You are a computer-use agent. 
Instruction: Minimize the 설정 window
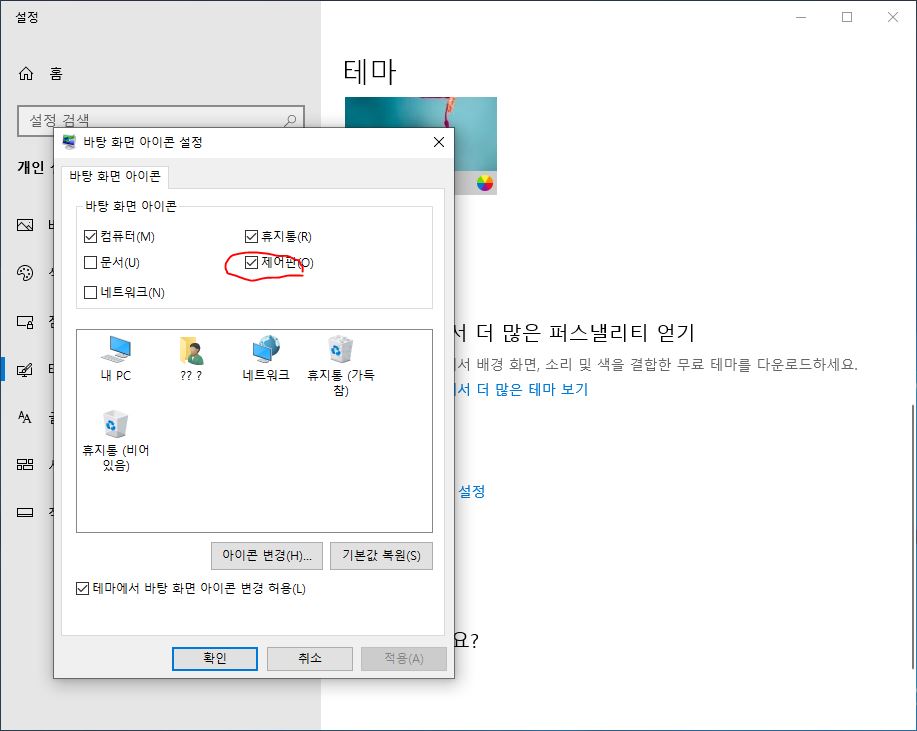pos(801,17)
